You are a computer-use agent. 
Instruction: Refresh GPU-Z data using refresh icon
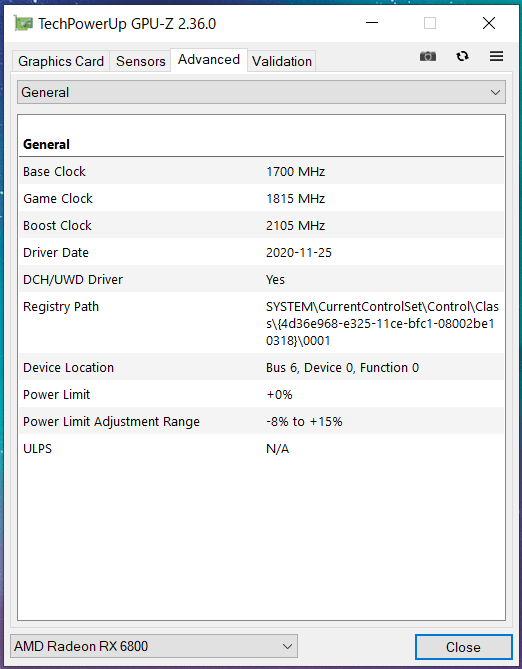462,56
